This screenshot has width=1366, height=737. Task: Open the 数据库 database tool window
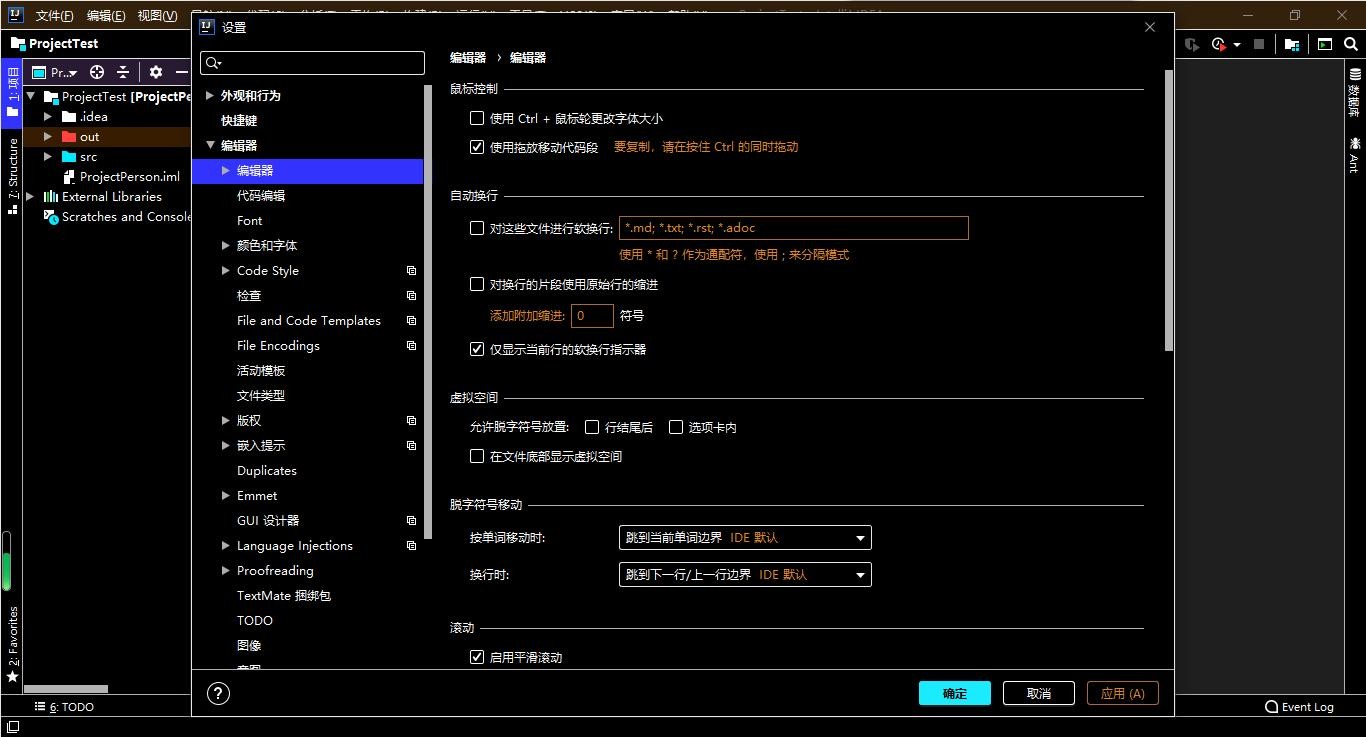(1355, 93)
